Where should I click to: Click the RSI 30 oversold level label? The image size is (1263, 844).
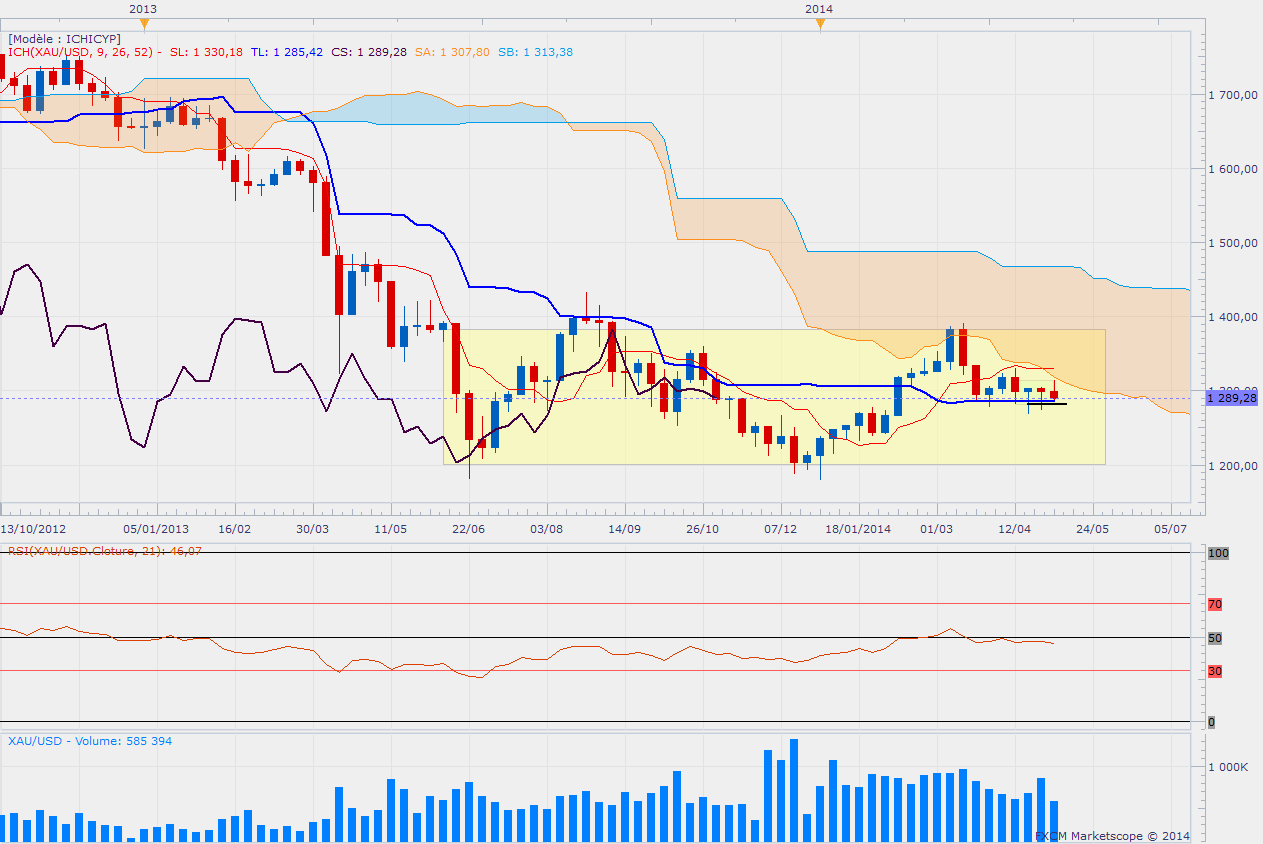coord(1215,671)
